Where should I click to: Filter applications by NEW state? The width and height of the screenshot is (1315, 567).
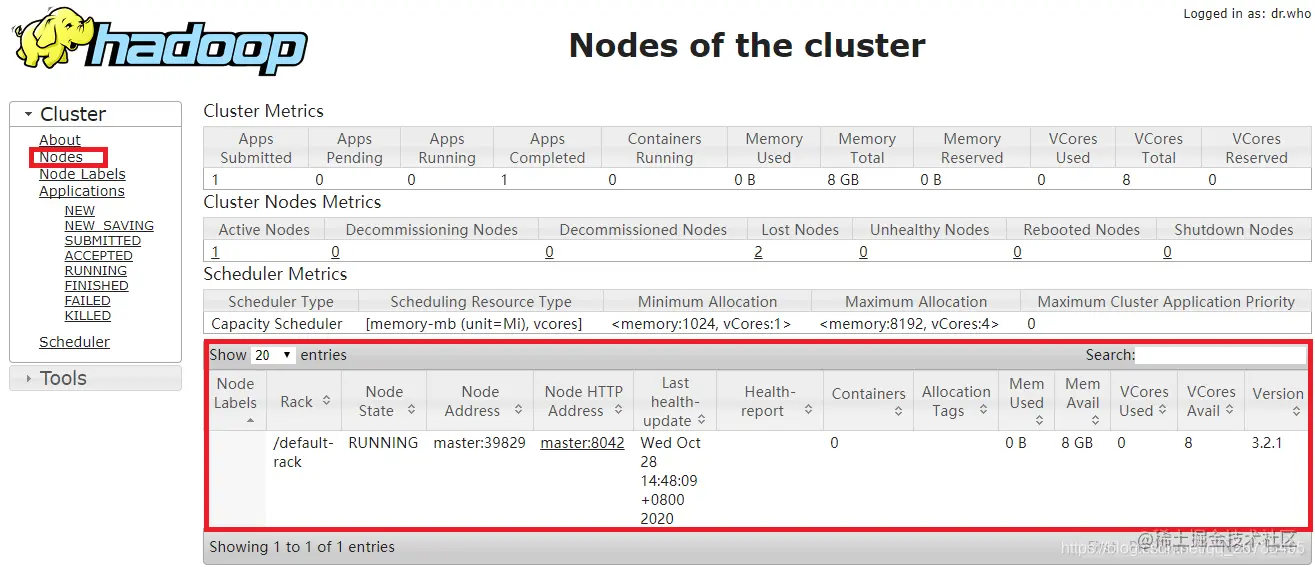tap(80, 211)
